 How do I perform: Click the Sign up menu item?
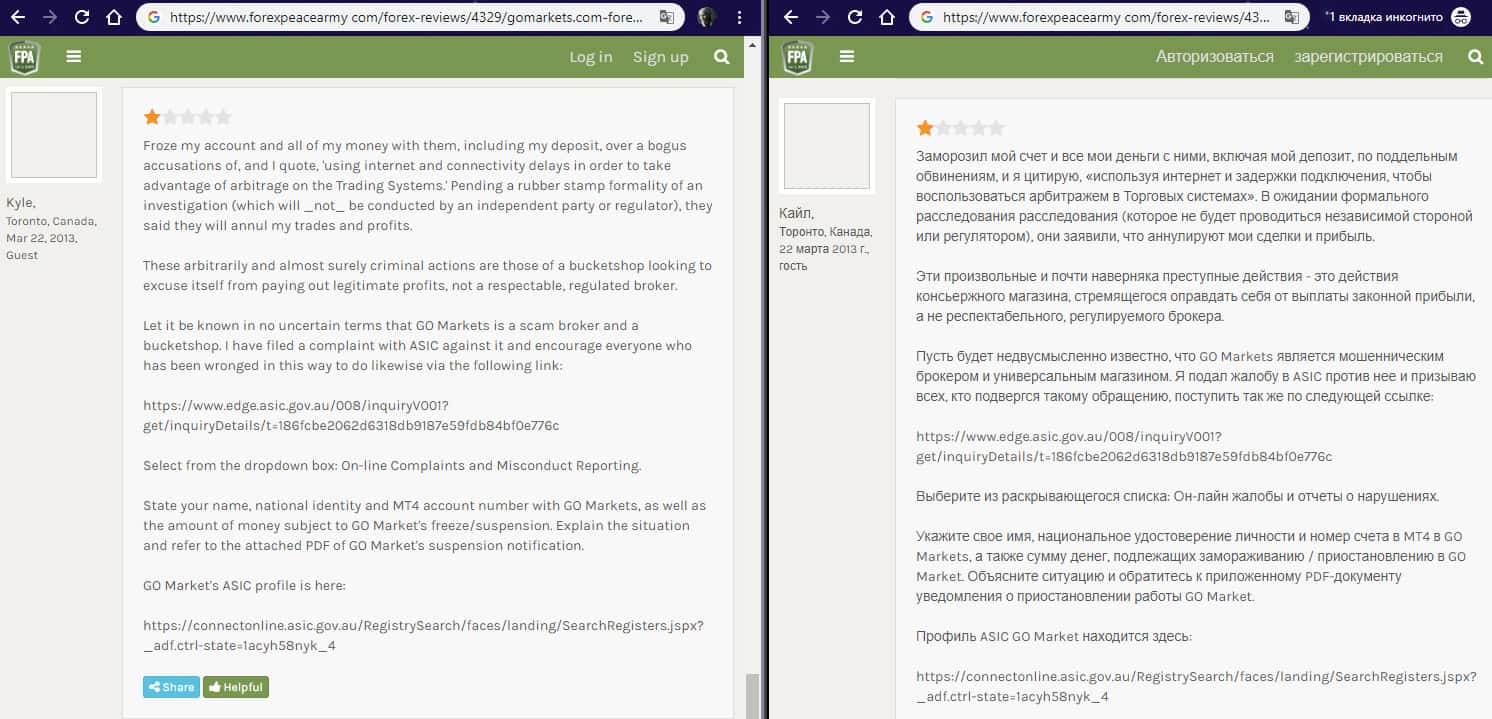(660, 57)
